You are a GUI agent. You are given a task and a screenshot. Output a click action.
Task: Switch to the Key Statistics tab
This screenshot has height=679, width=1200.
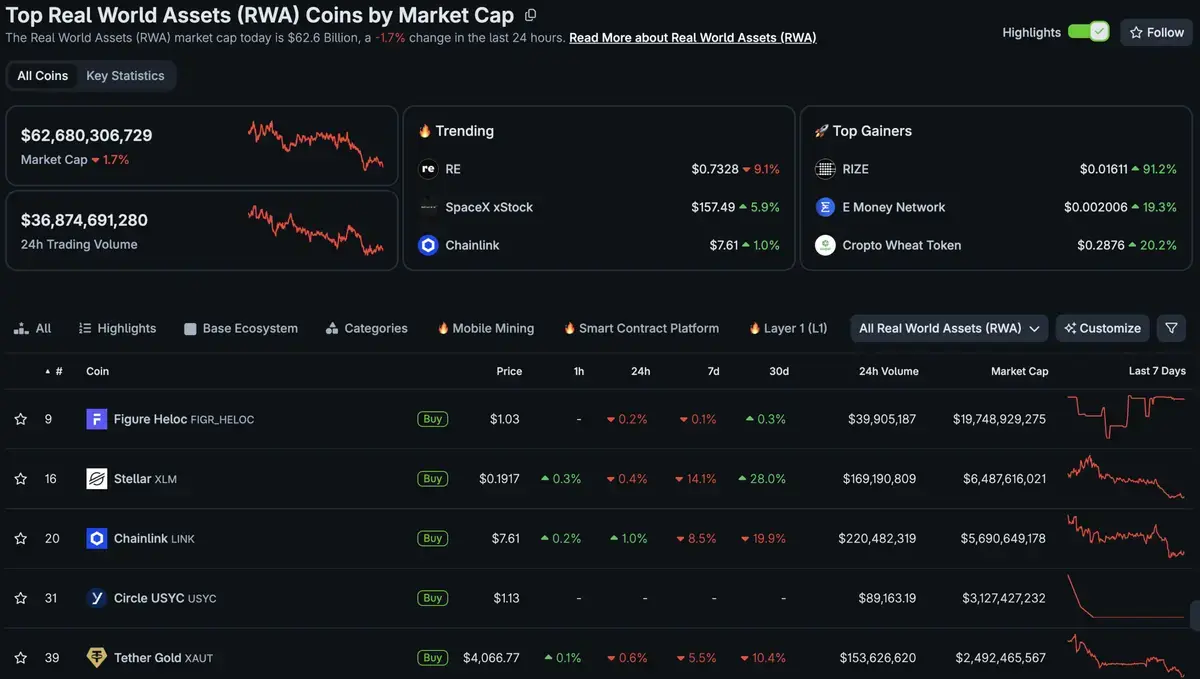125,76
